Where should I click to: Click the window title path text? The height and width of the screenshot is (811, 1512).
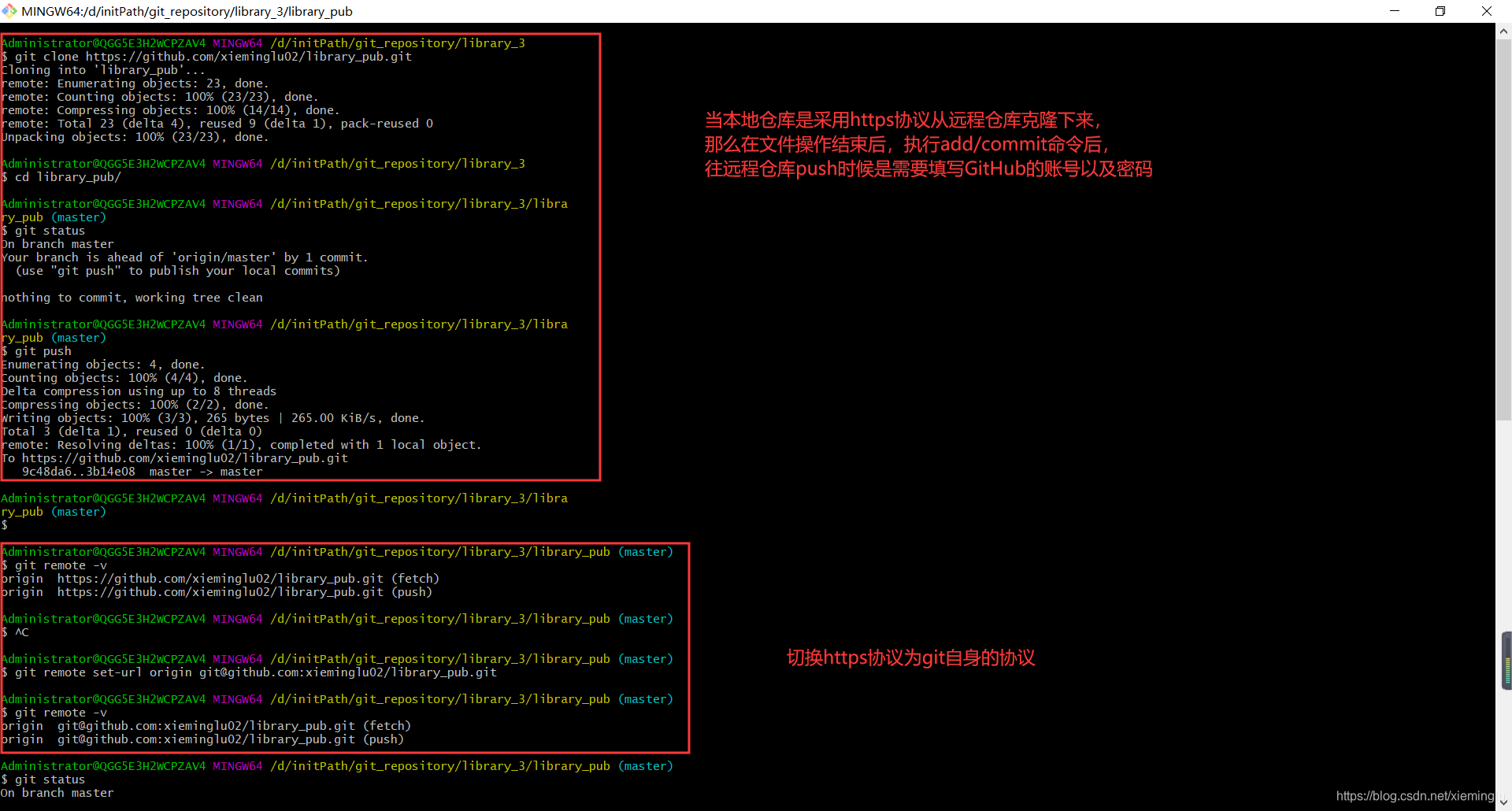pyautogui.click(x=187, y=12)
